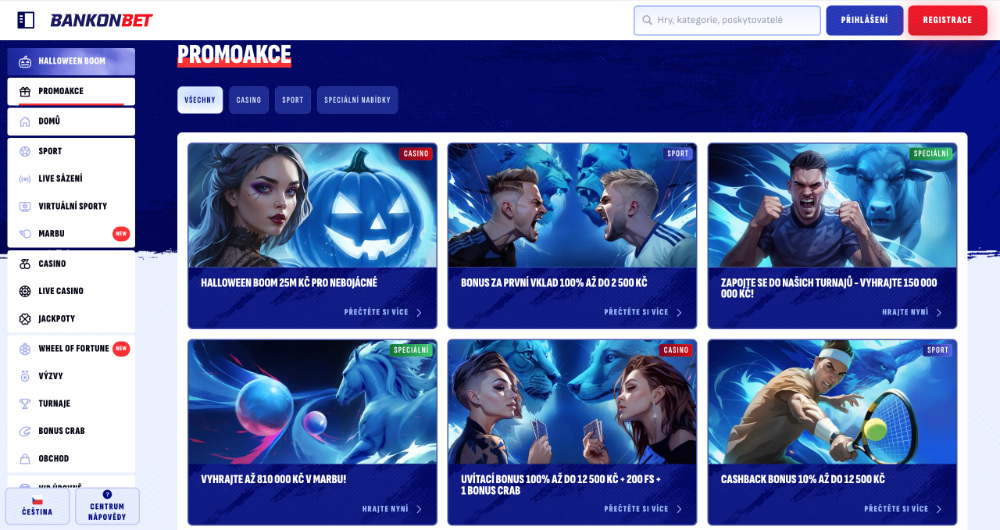Open the Centrum nápovědy help button
The image size is (1000, 530).
tap(107, 506)
